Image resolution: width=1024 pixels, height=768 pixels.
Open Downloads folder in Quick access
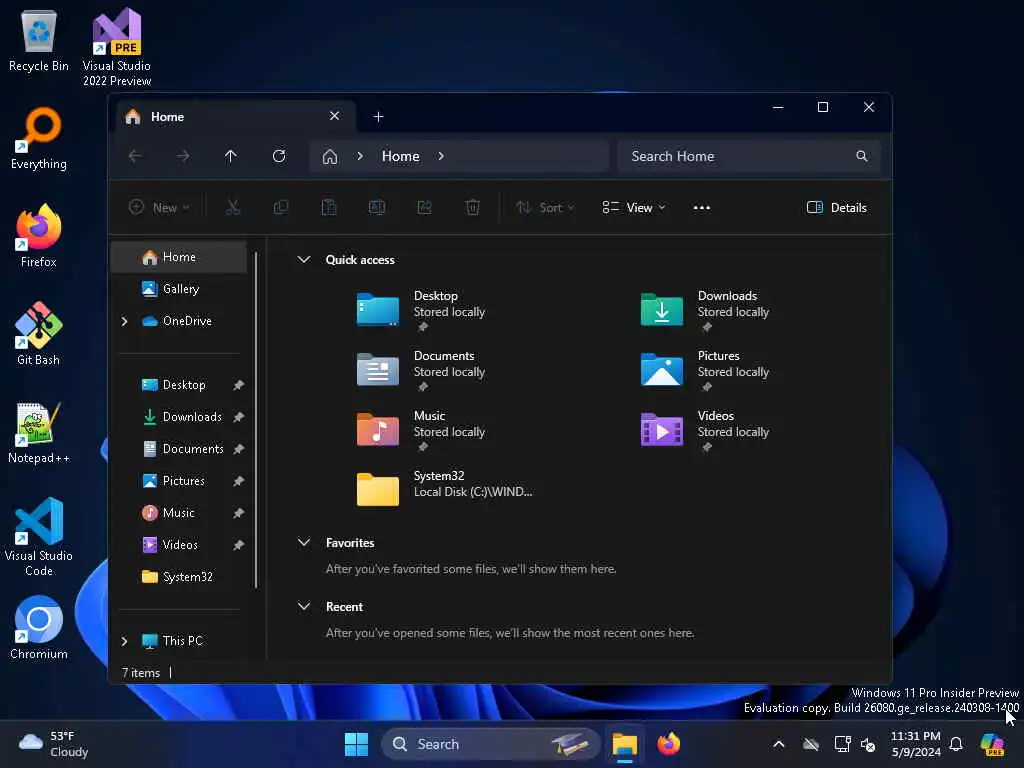[x=705, y=310]
